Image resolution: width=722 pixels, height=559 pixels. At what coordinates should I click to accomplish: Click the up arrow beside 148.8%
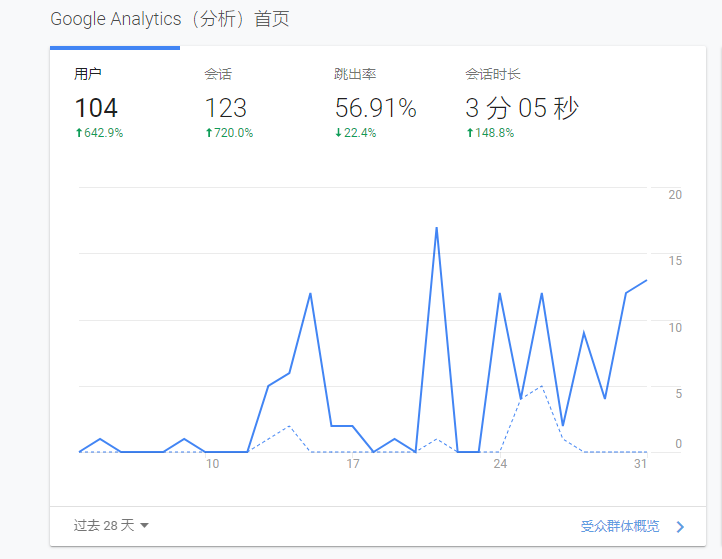[x=470, y=133]
